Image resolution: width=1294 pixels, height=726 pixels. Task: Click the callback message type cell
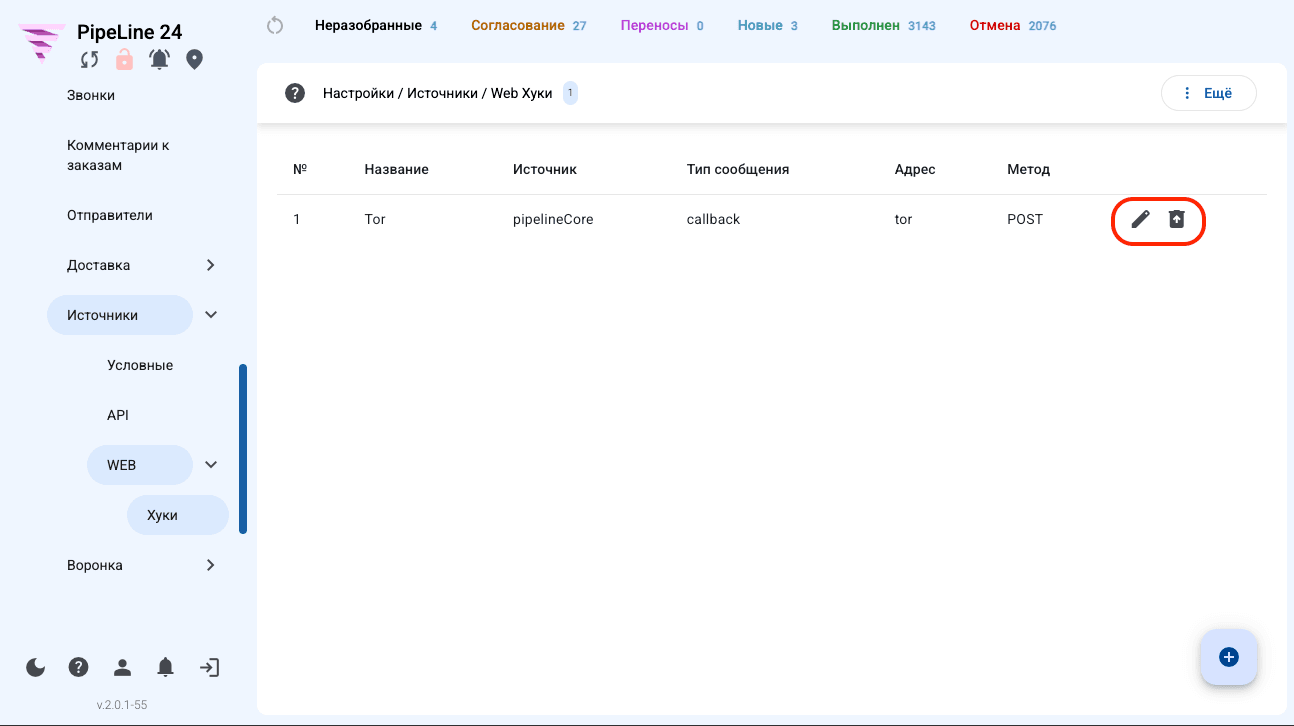tap(713, 219)
